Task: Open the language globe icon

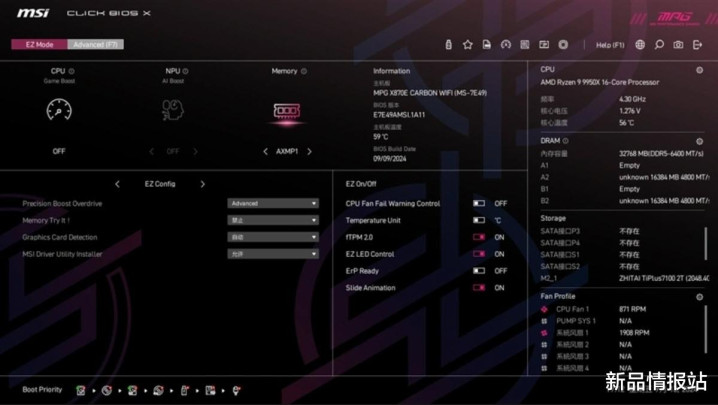Action: [640, 44]
